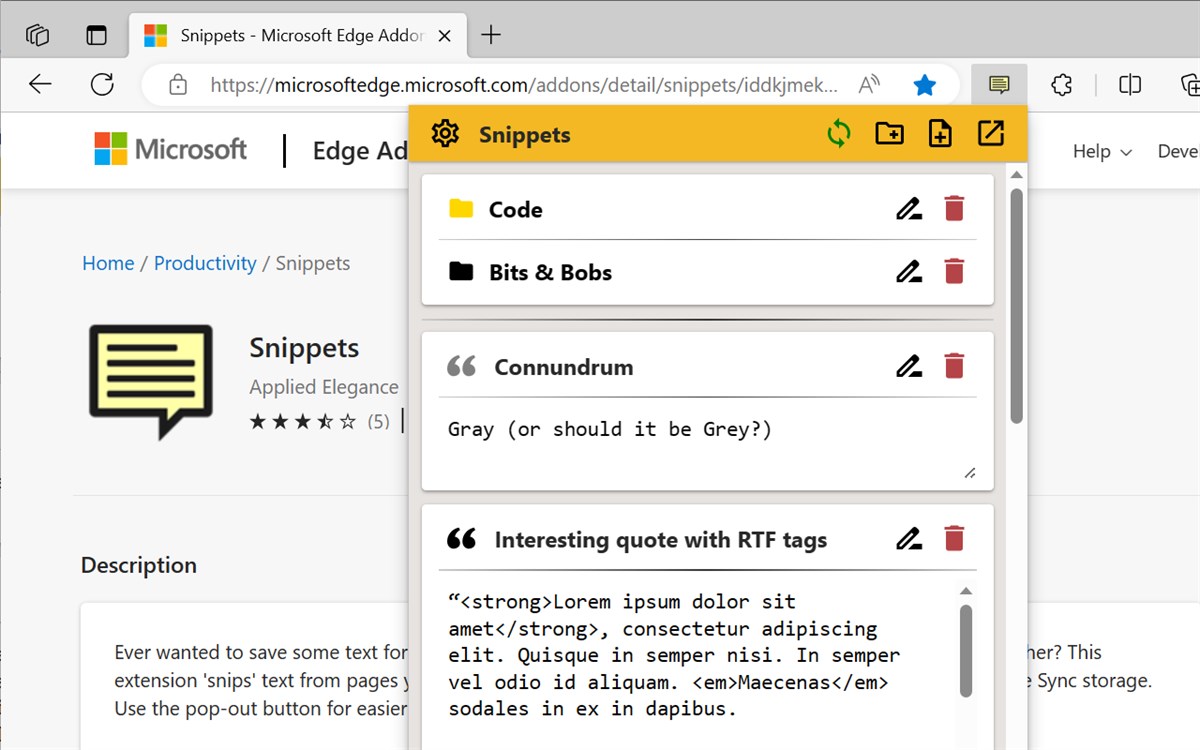Pop out Snippets into a separate window
Image resolution: width=1200 pixels, height=750 pixels.
tap(990, 132)
